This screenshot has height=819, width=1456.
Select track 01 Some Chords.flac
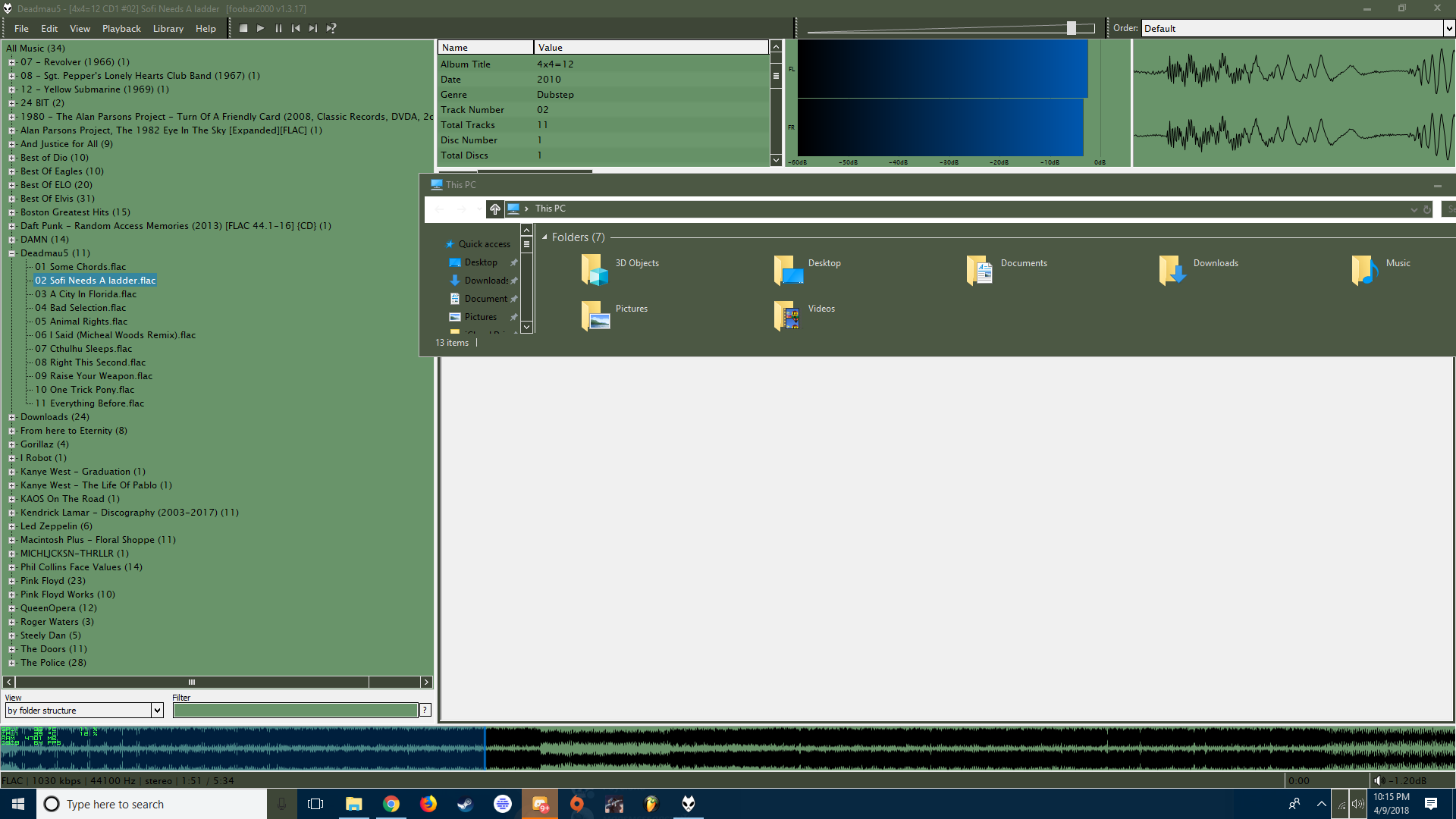(80, 267)
